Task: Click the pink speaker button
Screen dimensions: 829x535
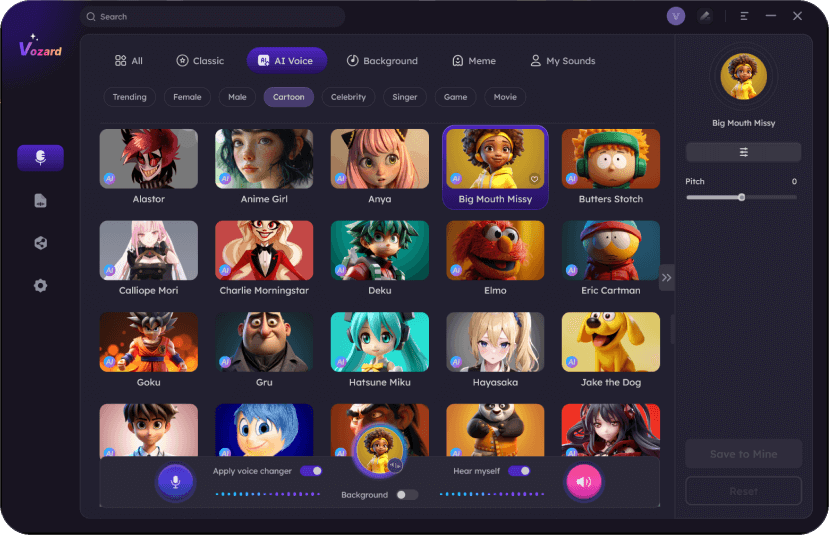Action: pos(584,482)
